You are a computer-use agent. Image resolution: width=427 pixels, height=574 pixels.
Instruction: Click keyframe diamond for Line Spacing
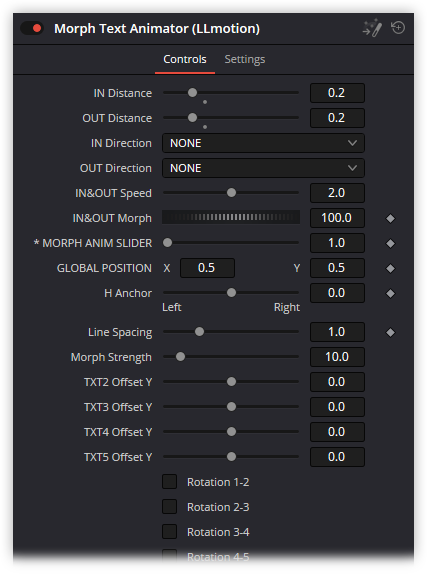390,332
